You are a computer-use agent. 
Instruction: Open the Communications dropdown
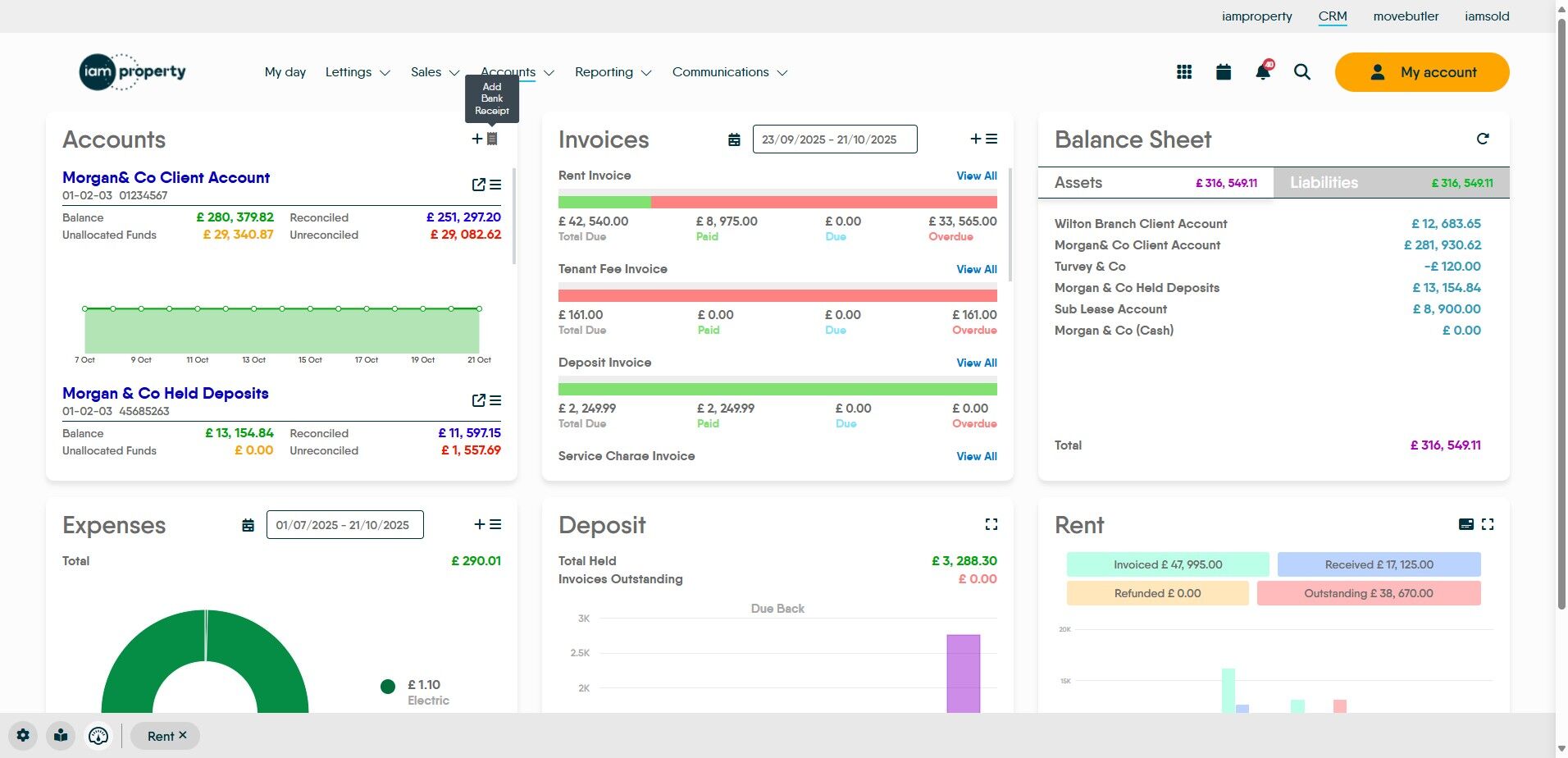730,72
